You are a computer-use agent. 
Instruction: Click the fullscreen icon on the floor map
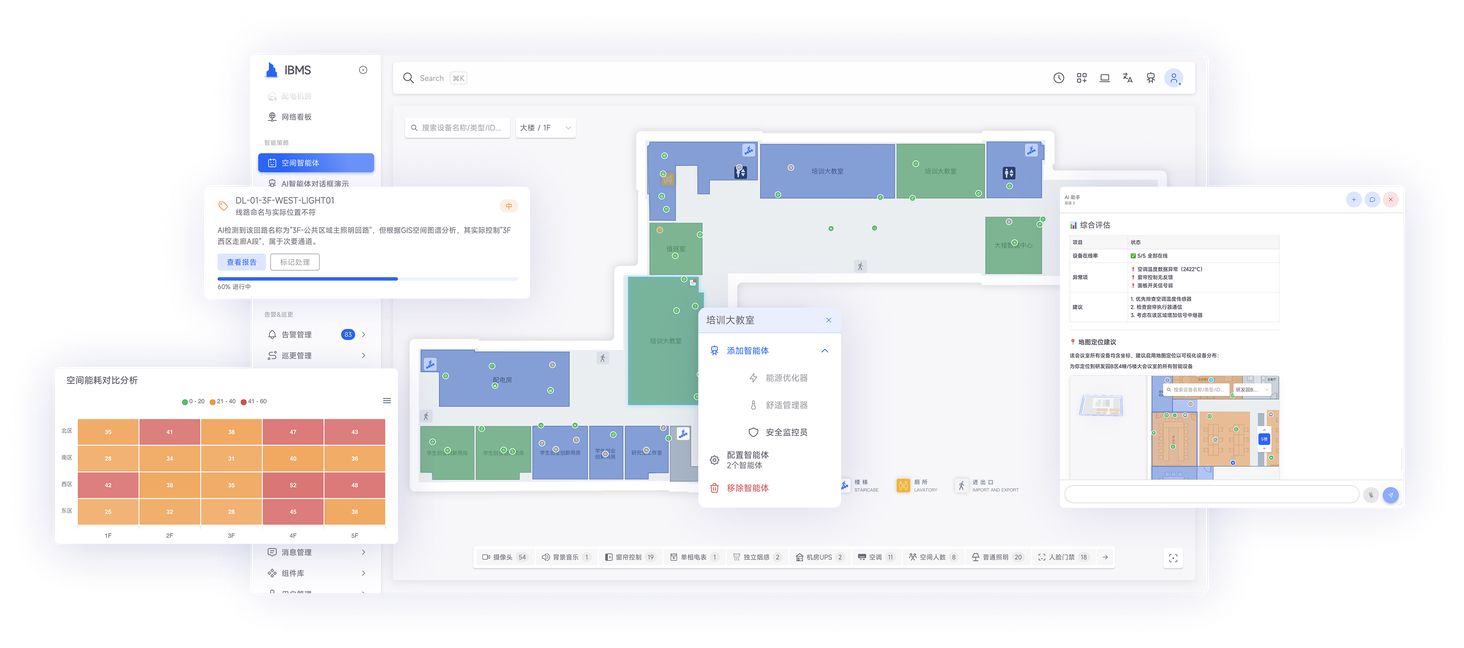point(1173,558)
